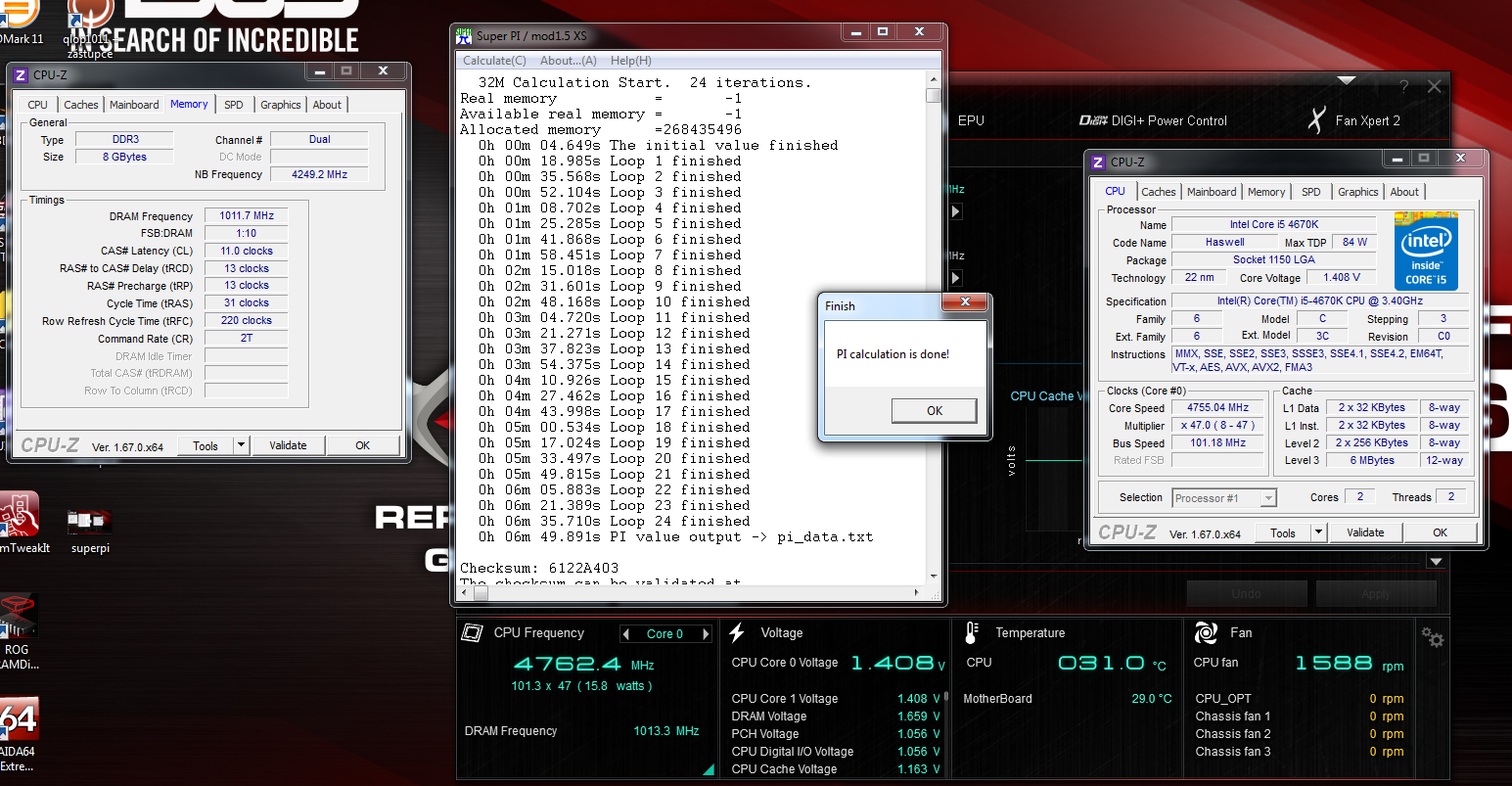Viewport: 1512px width, 786px height.
Task: Click the Temperature thermometer icon
Action: (971, 632)
